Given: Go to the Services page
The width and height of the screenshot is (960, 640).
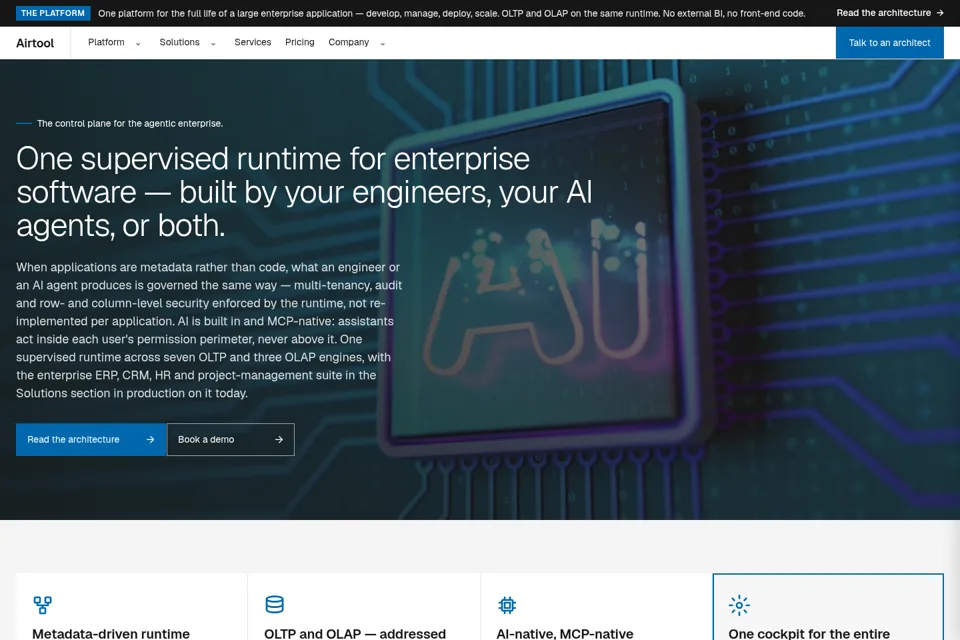Looking at the screenshot, I should [253, 42].
